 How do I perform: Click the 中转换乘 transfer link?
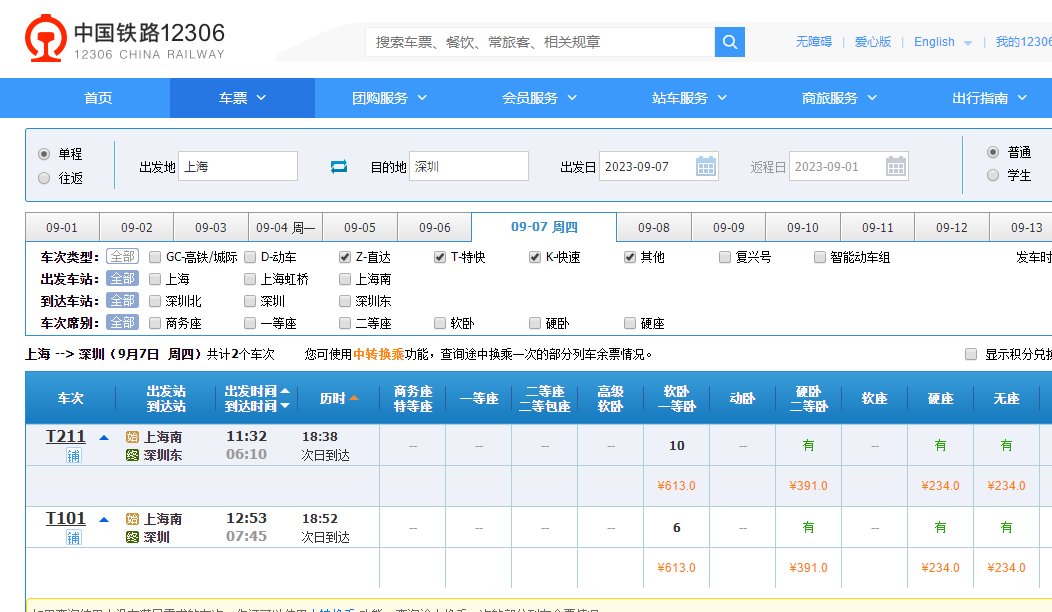coord(378,354)
